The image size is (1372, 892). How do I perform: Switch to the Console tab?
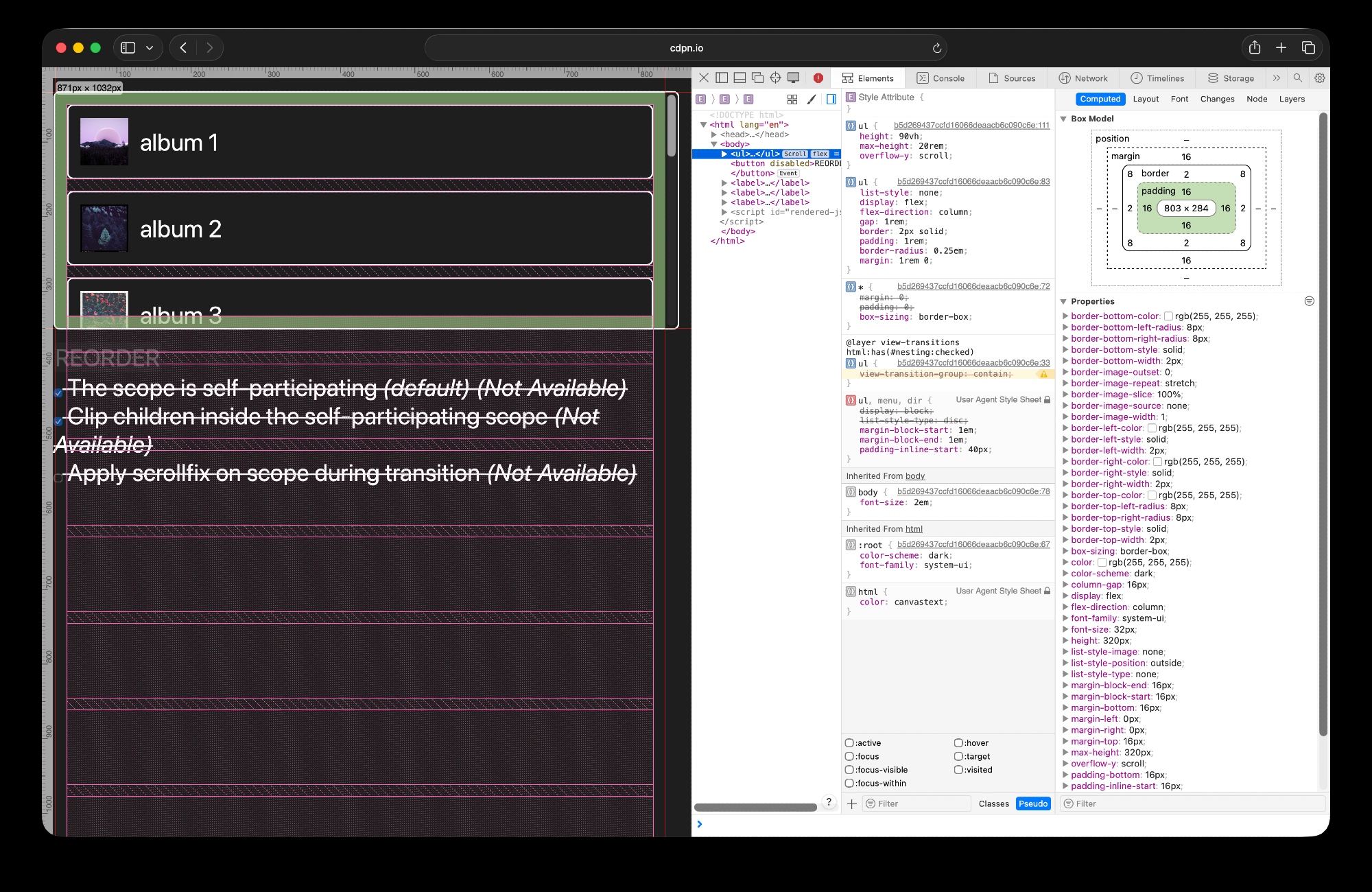[x=941, y=78]
